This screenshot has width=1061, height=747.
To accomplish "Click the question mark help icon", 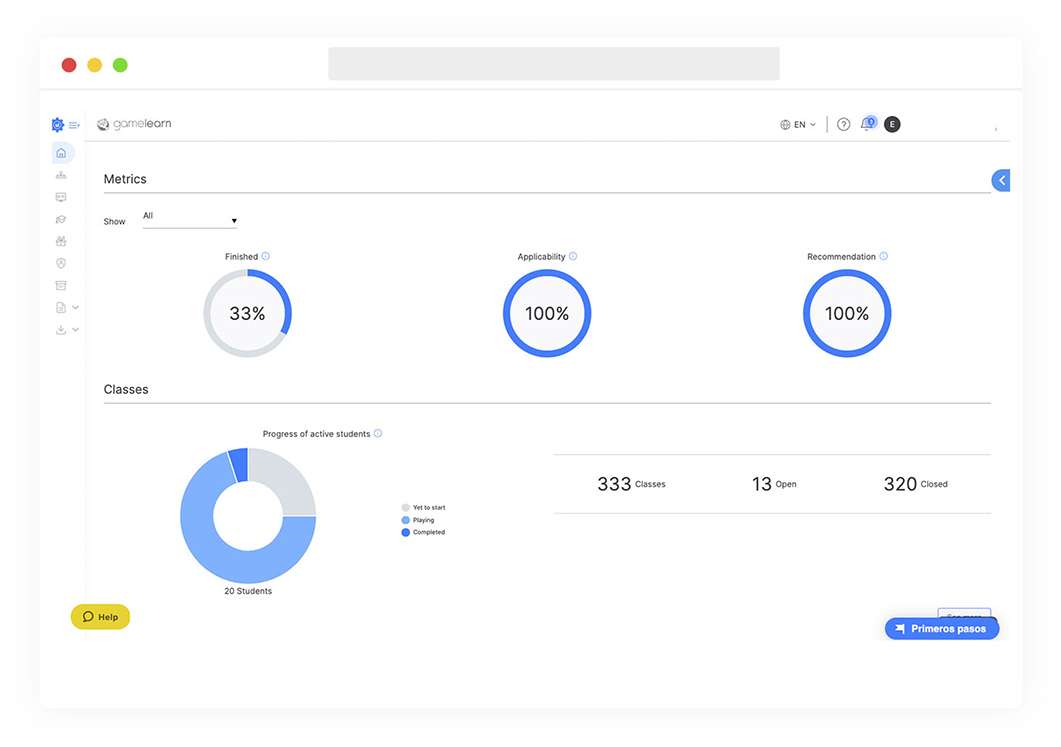I will pyautogui.click(x=843, y=125).
